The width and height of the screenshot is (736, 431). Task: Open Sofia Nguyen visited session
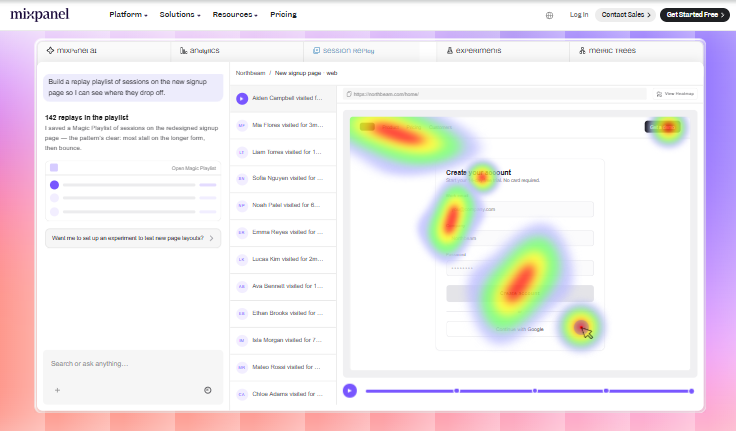coord(283,178)
